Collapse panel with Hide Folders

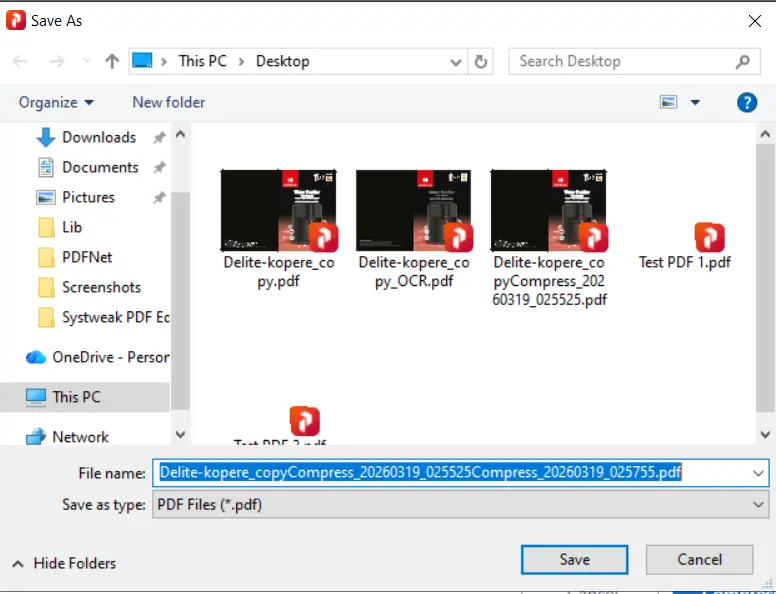[x=65, y=563]
